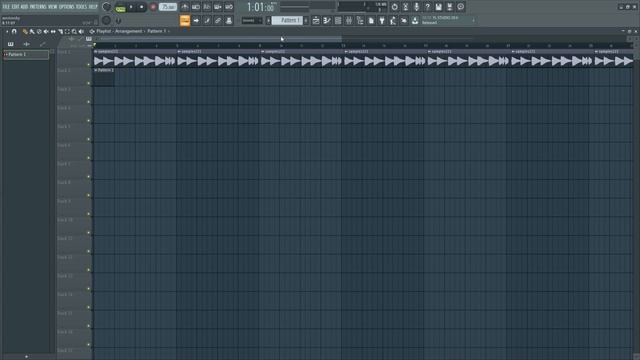
Task: Toggle blend recording overdub icon
Action: coord(218,7)
